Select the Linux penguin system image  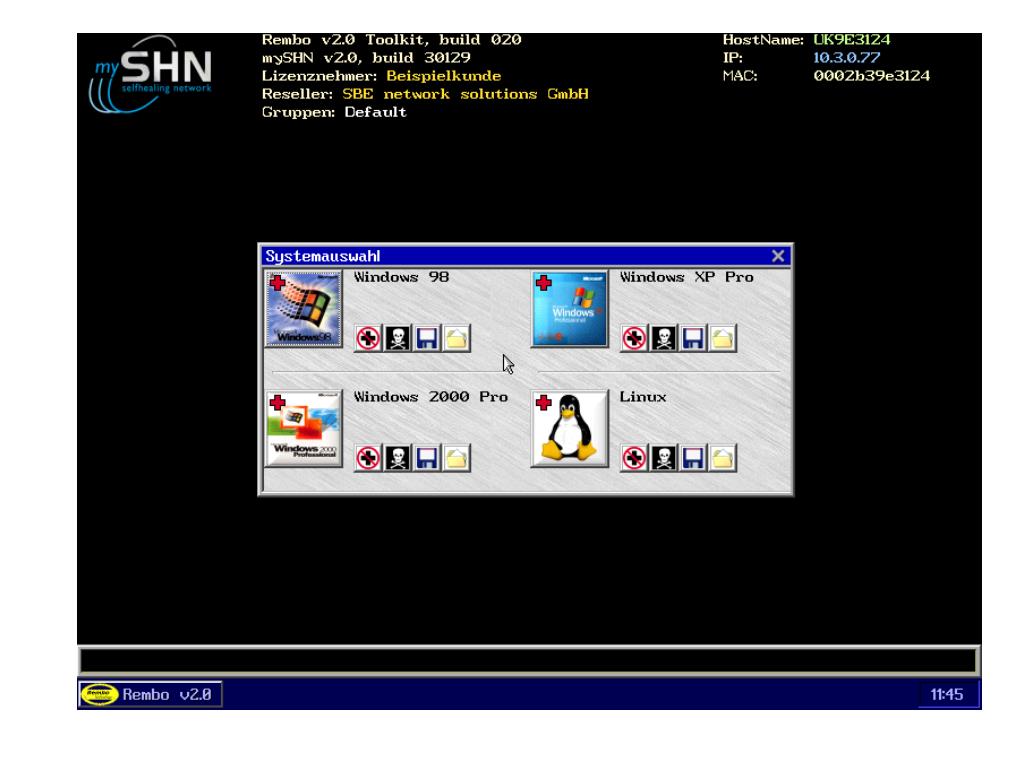[x=569, y=428]
